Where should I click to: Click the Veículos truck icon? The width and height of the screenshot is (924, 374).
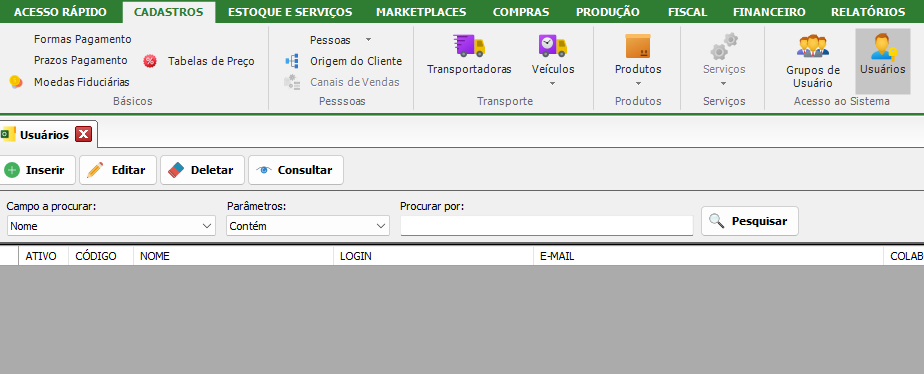click(553, 45)
